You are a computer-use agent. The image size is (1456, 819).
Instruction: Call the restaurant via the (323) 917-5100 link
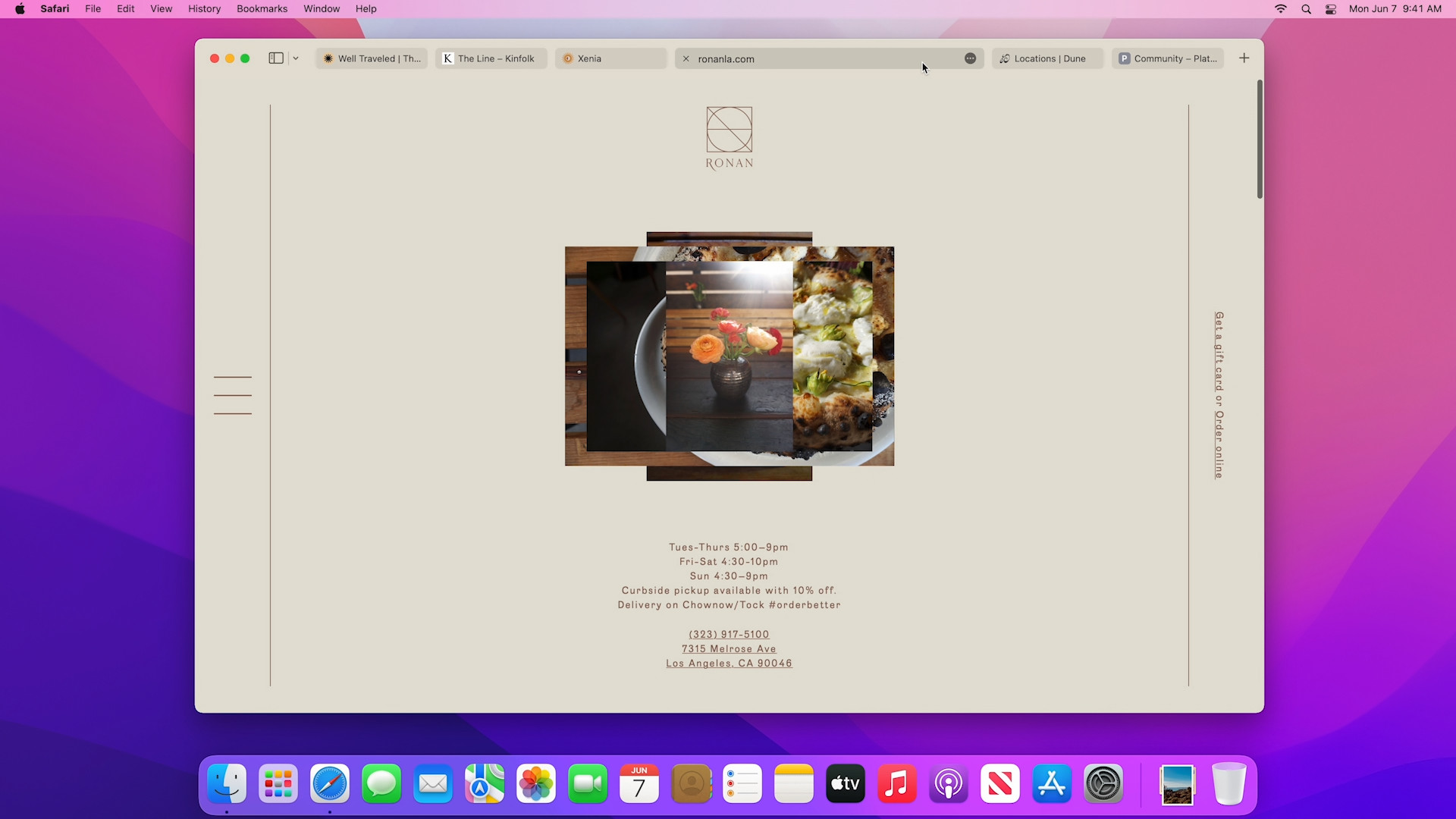click(x=728, y=634)
